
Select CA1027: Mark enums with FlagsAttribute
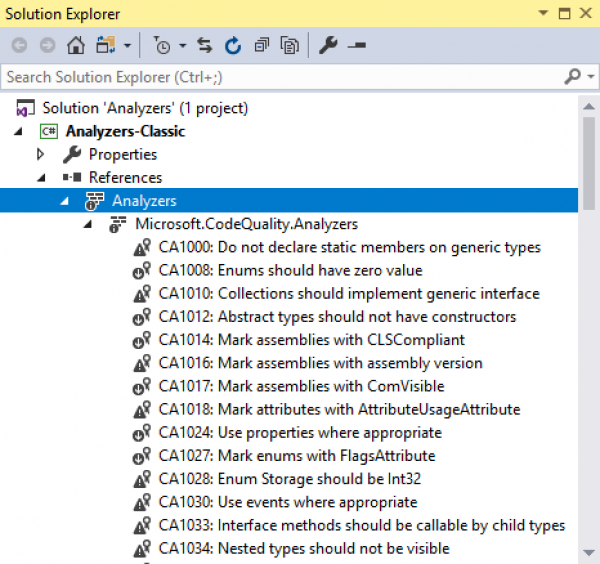coord(297,456)
